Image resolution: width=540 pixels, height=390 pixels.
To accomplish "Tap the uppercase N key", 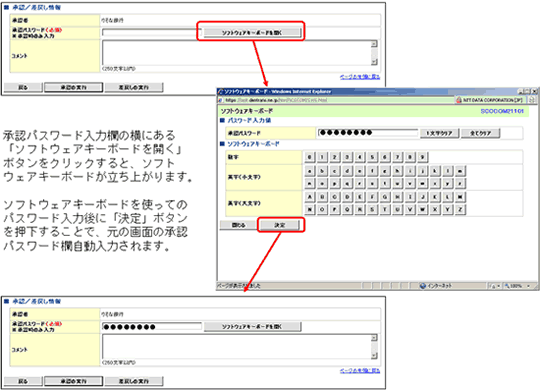I will (x=310, y=209).
